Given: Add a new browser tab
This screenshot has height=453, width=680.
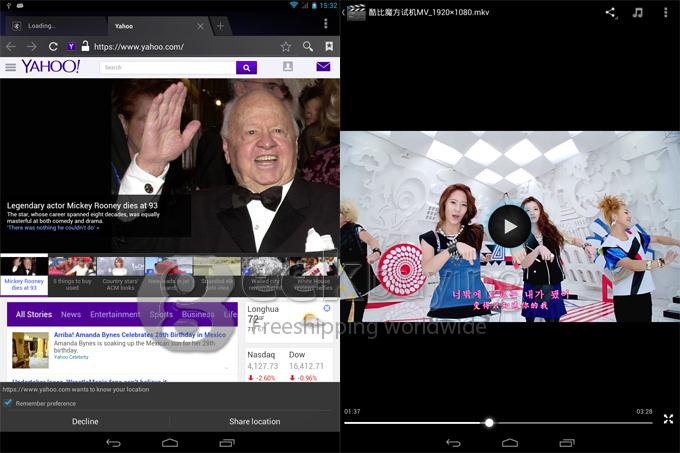Looking at the screenshot, I should pos(220,26).
